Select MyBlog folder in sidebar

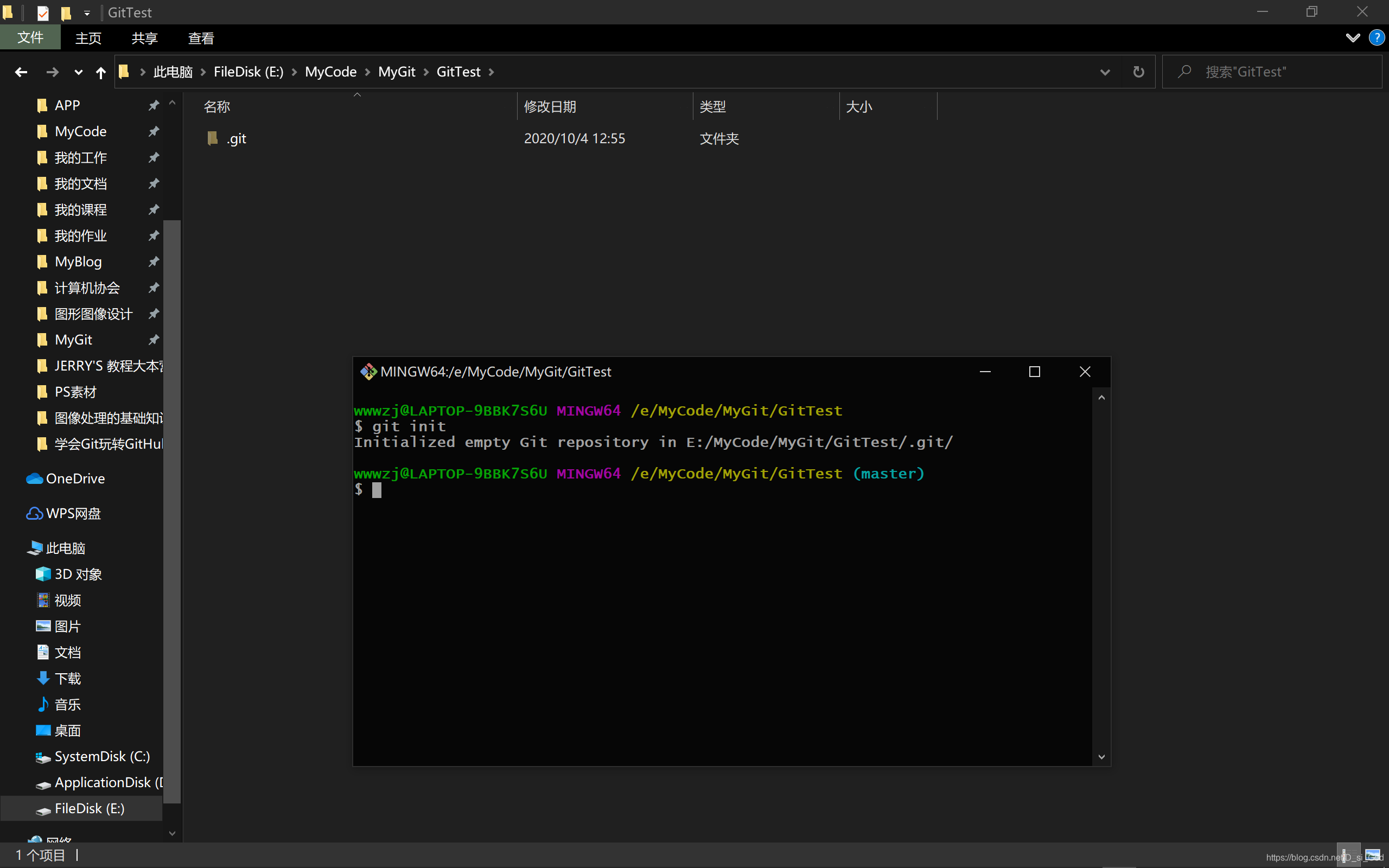(x=78, y=262)
